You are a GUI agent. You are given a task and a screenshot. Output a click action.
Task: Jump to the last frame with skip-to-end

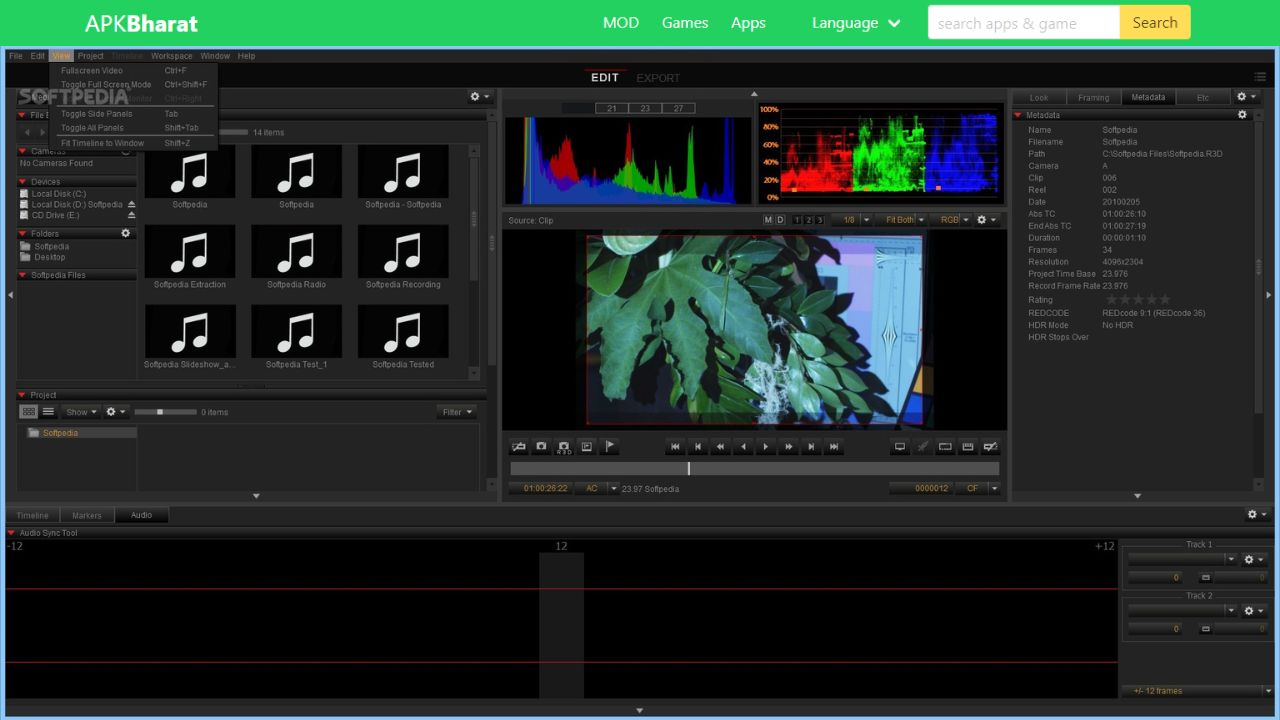(x=834, y=447)
